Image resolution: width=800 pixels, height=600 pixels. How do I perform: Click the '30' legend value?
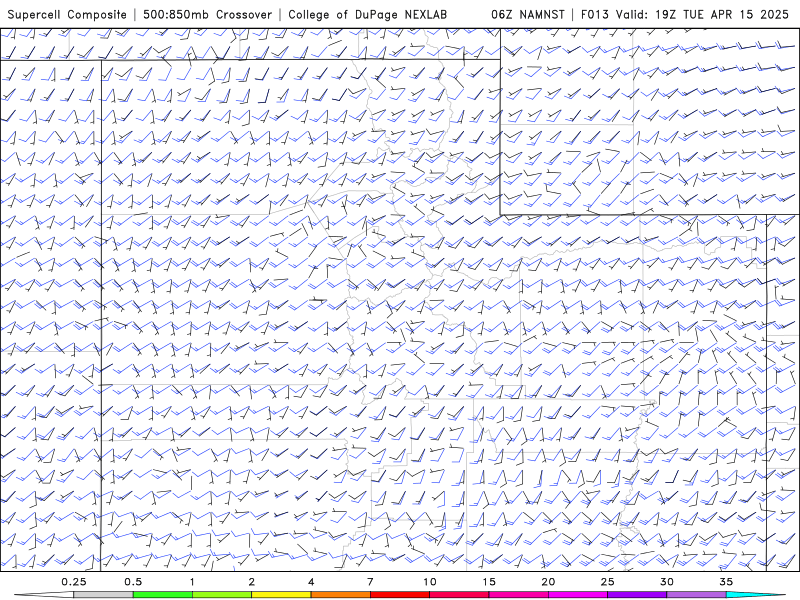667,582
